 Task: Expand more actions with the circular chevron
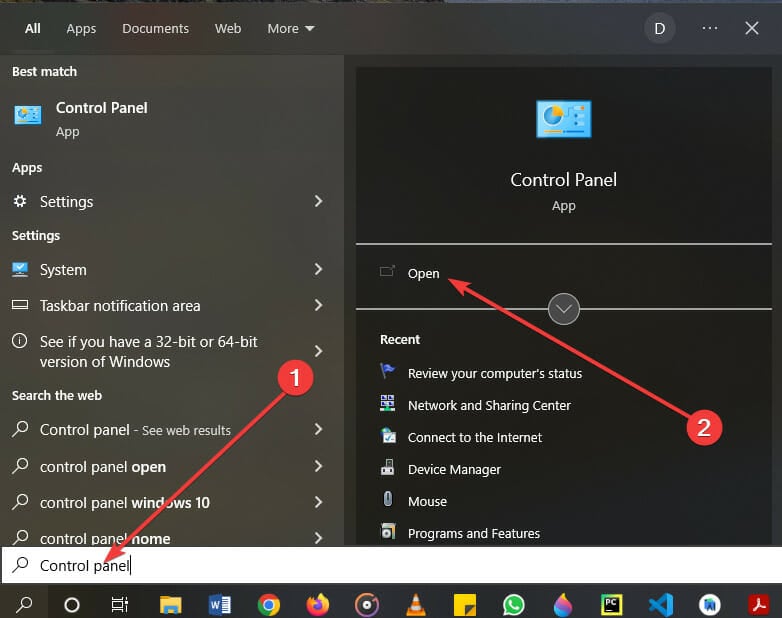click(x=564, y=309)
